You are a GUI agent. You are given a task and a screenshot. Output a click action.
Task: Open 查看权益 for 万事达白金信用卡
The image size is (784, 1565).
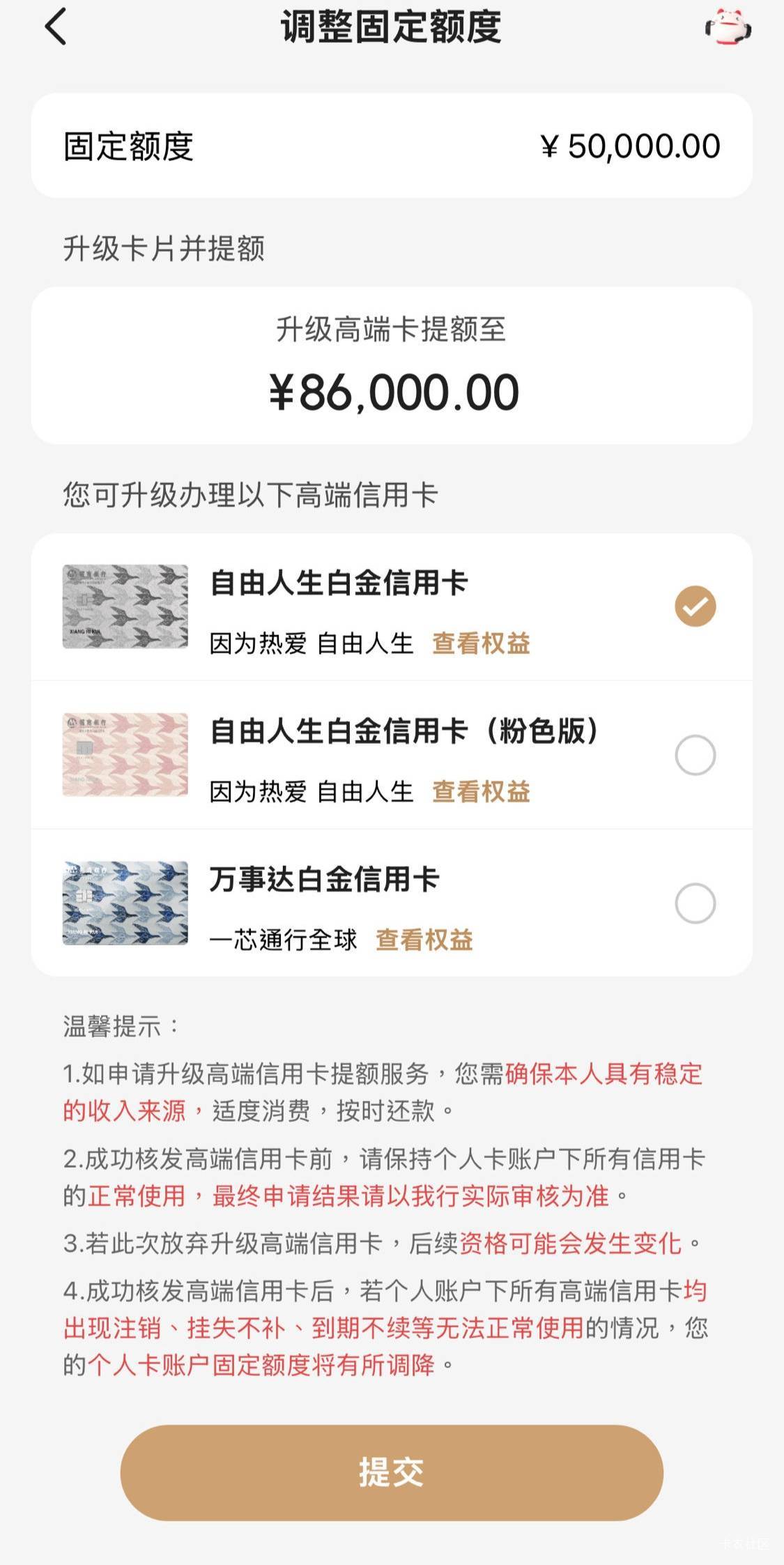pyautogui.click(x=424, y=940)
